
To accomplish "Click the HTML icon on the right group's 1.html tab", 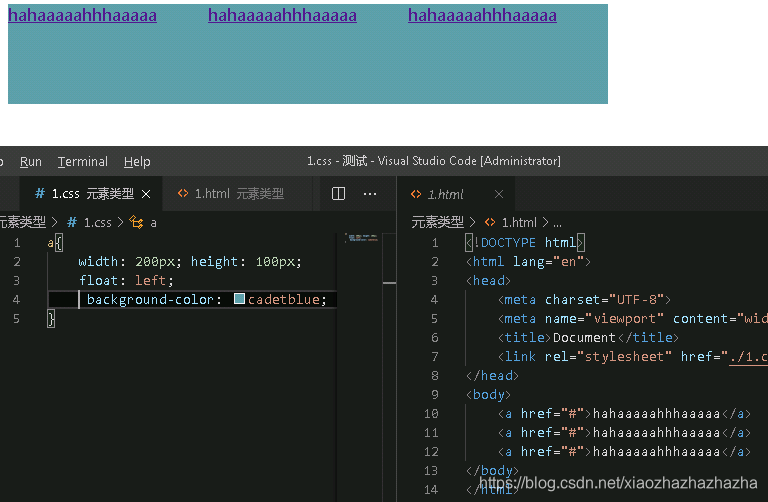I will [x=416, y=194].
